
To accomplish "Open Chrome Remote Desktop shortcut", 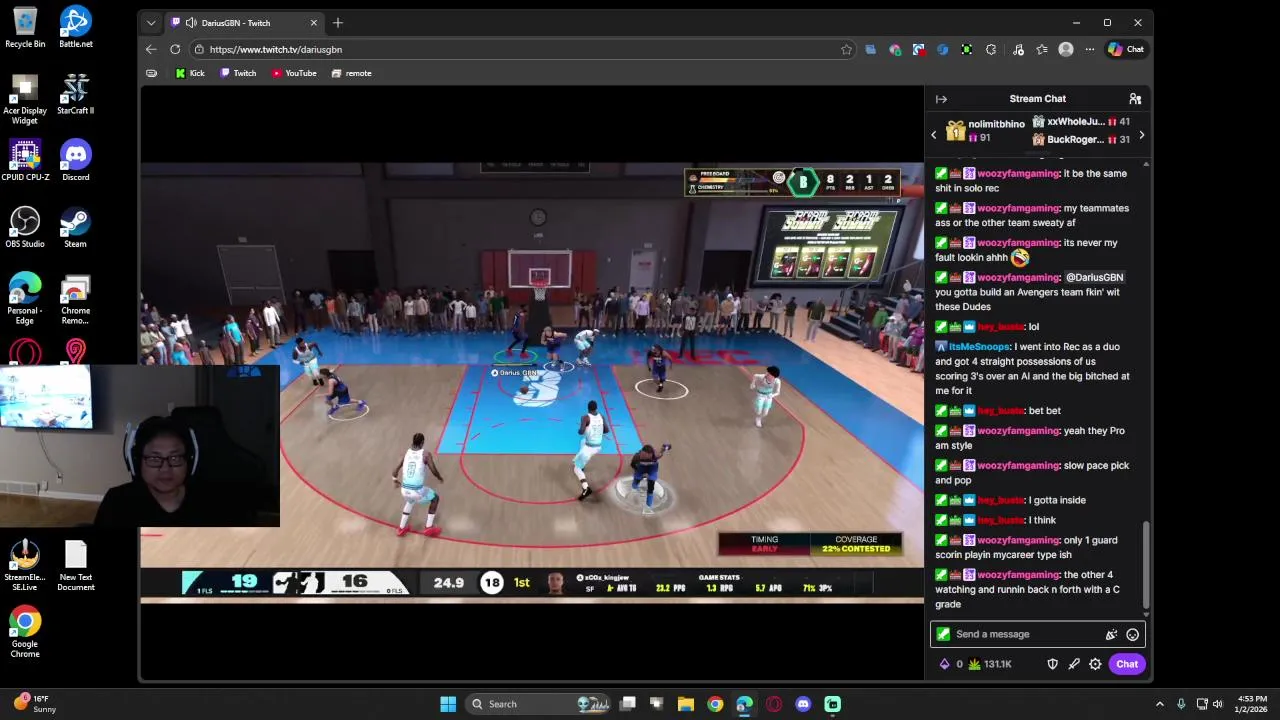I will tap(76, 300).
